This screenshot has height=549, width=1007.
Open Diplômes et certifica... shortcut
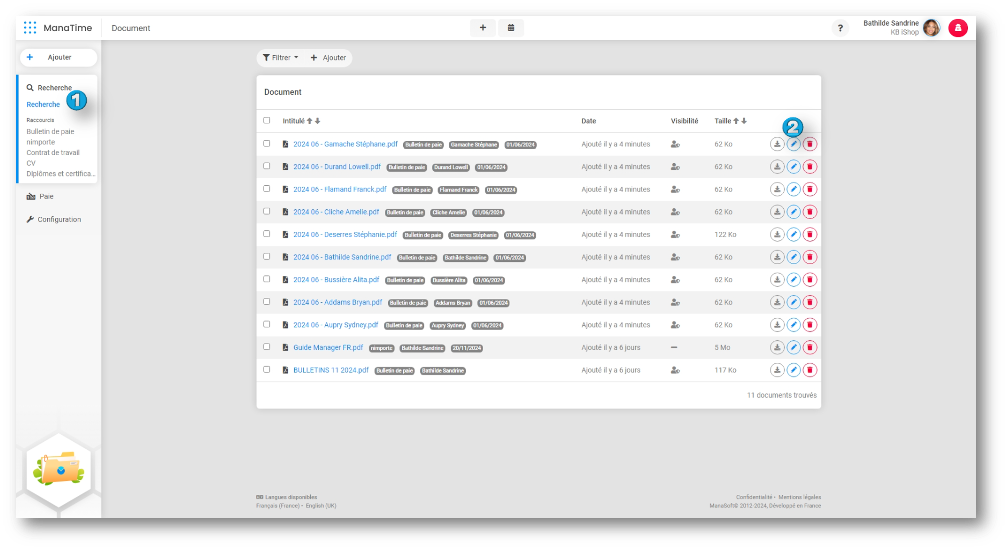(60, 173)
